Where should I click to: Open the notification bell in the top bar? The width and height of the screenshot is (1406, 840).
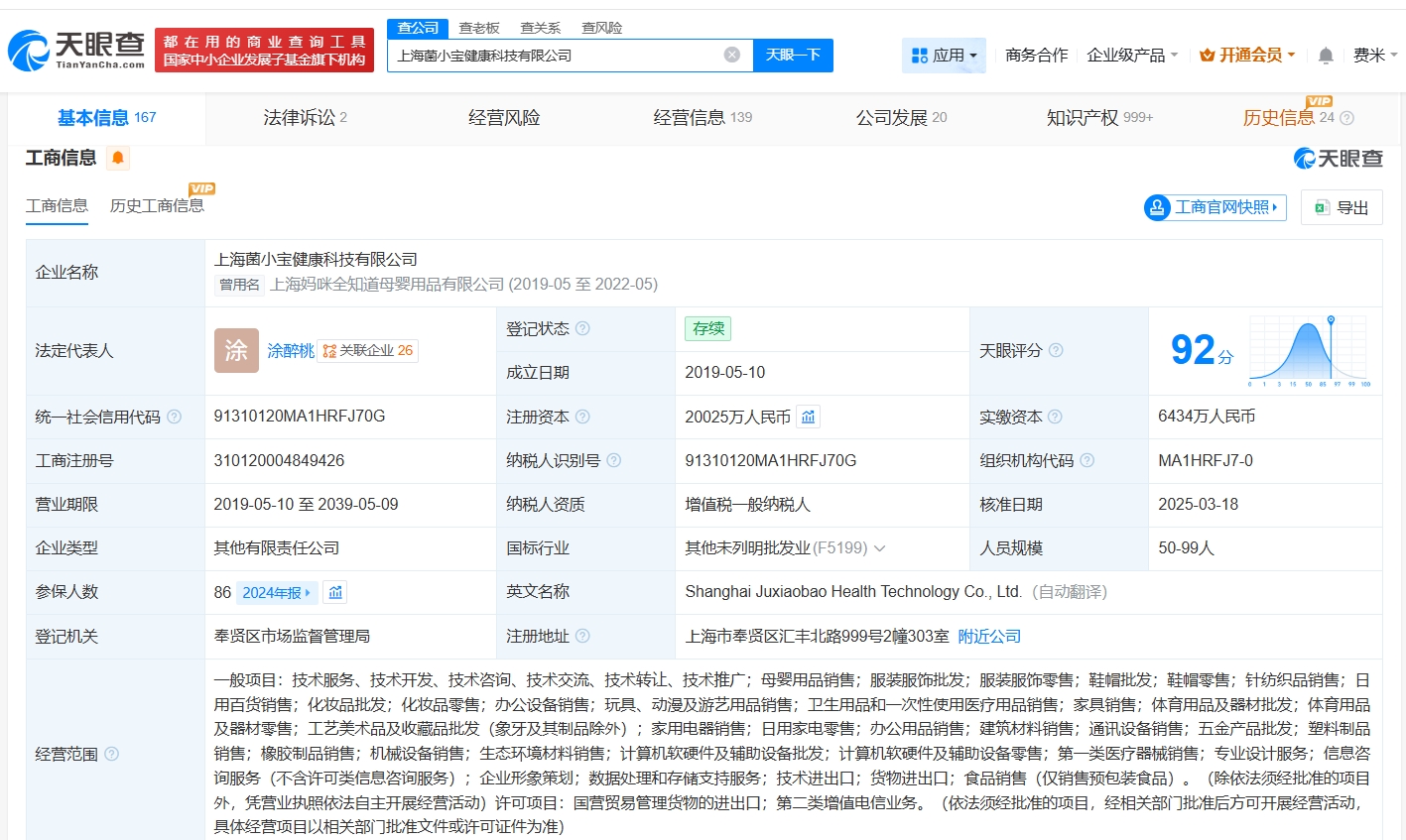tap(1324, 56)
